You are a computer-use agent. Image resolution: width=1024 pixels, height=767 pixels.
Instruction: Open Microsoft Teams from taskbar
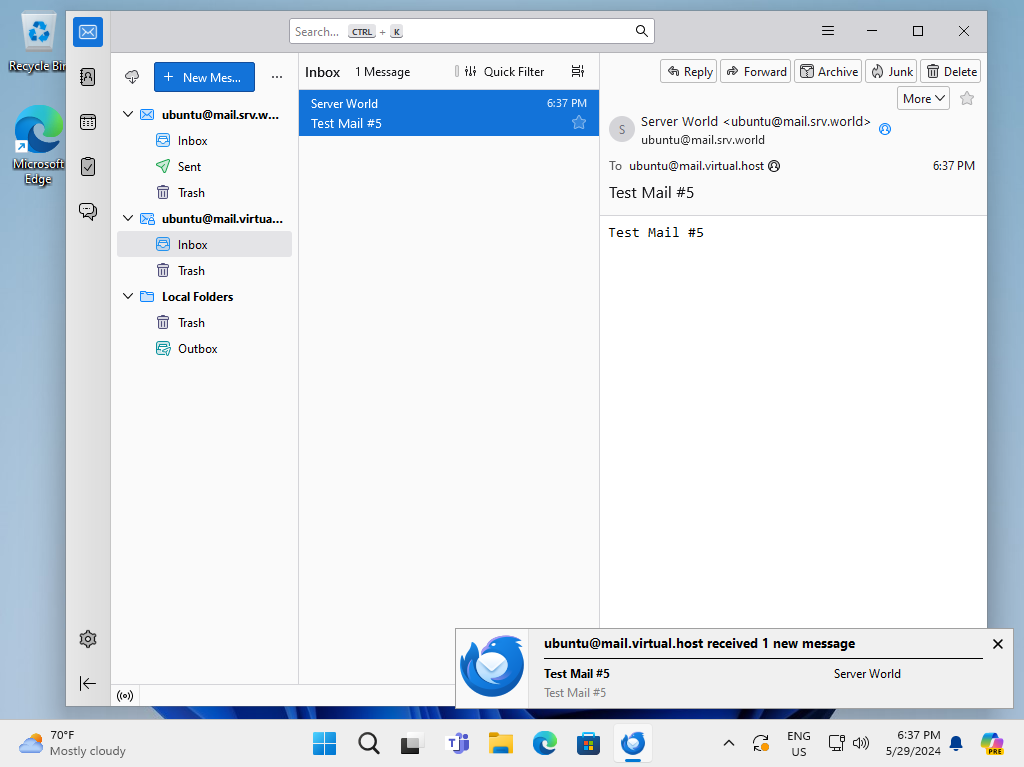[x=457, y=743]
